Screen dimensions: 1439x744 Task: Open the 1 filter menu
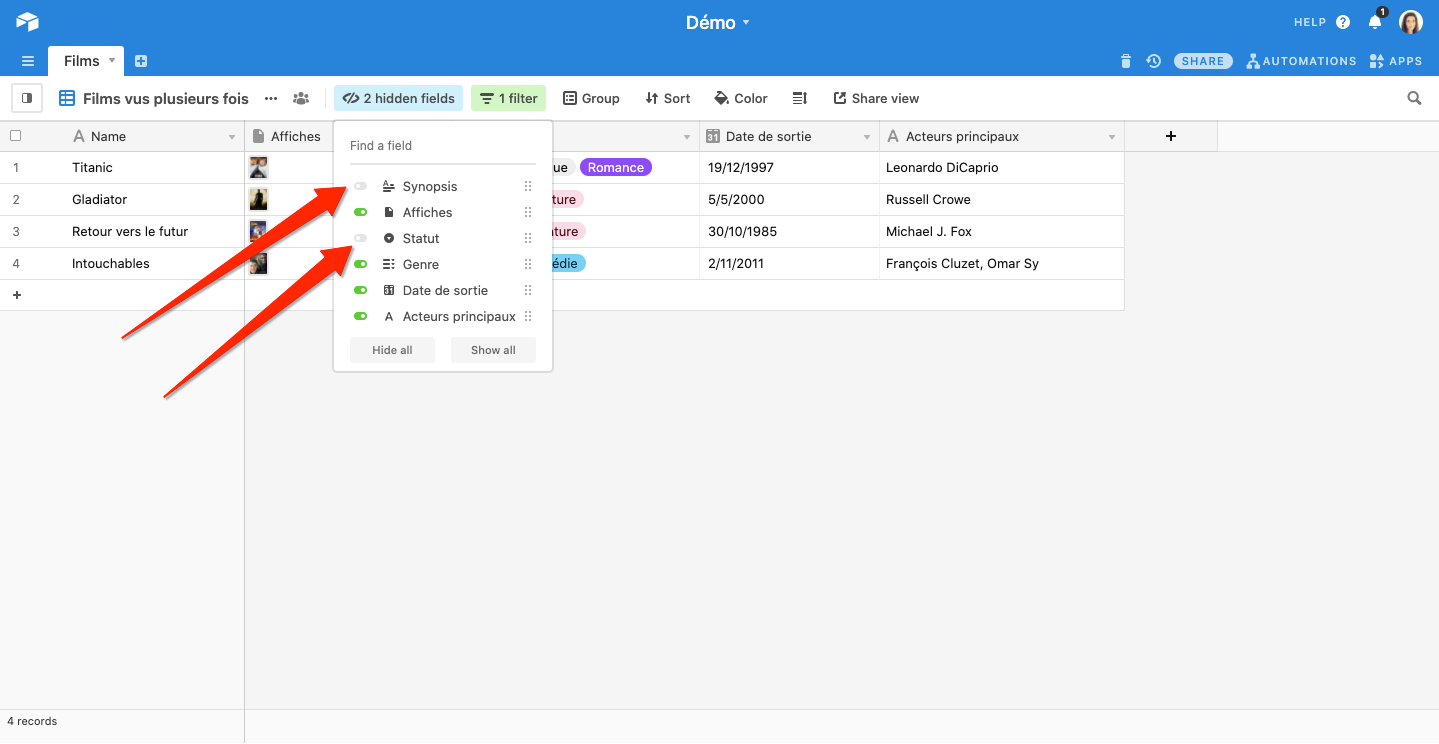point(509,98)
